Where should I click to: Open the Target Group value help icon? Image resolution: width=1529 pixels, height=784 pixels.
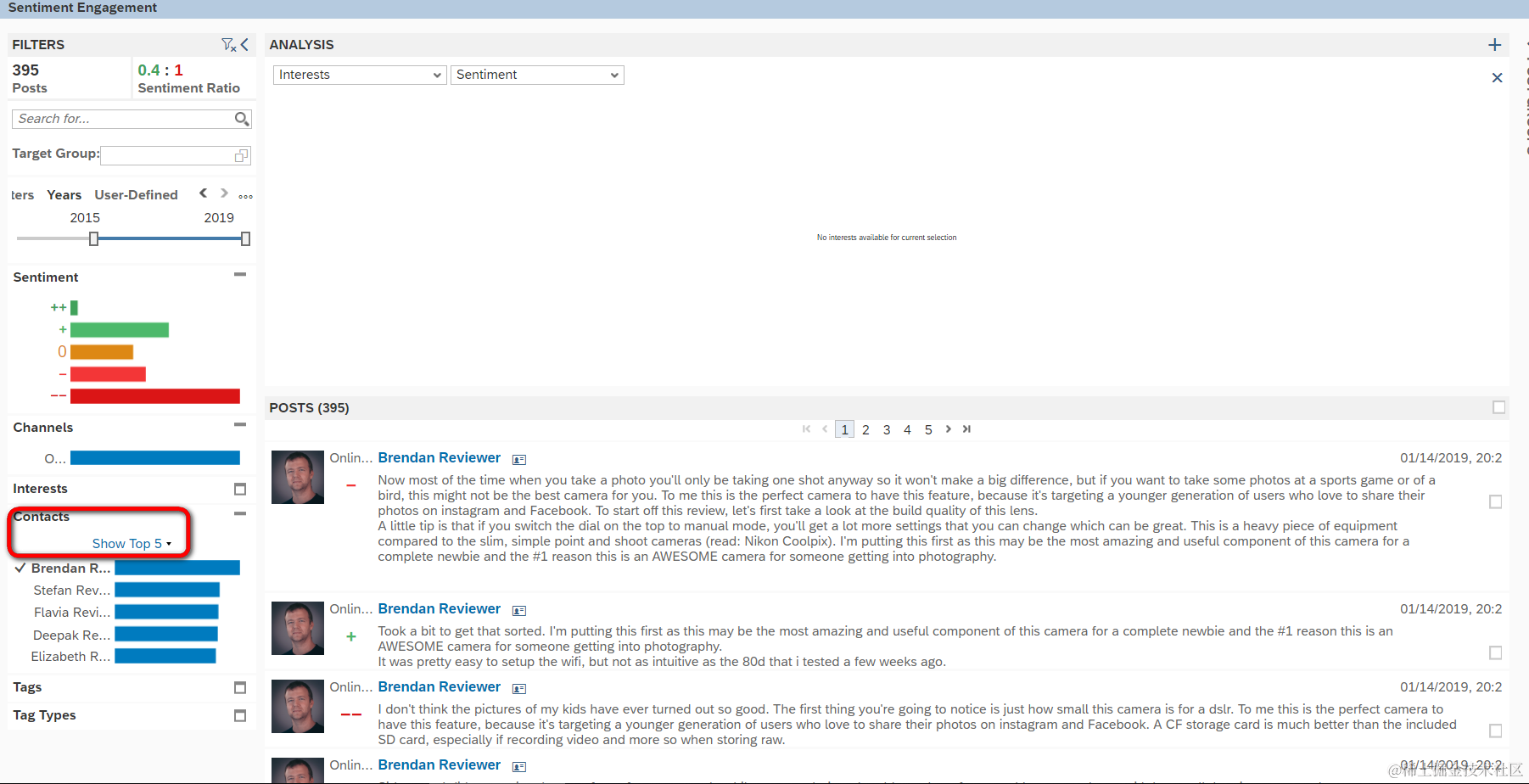pyautogui.click(x=242, y=155)
